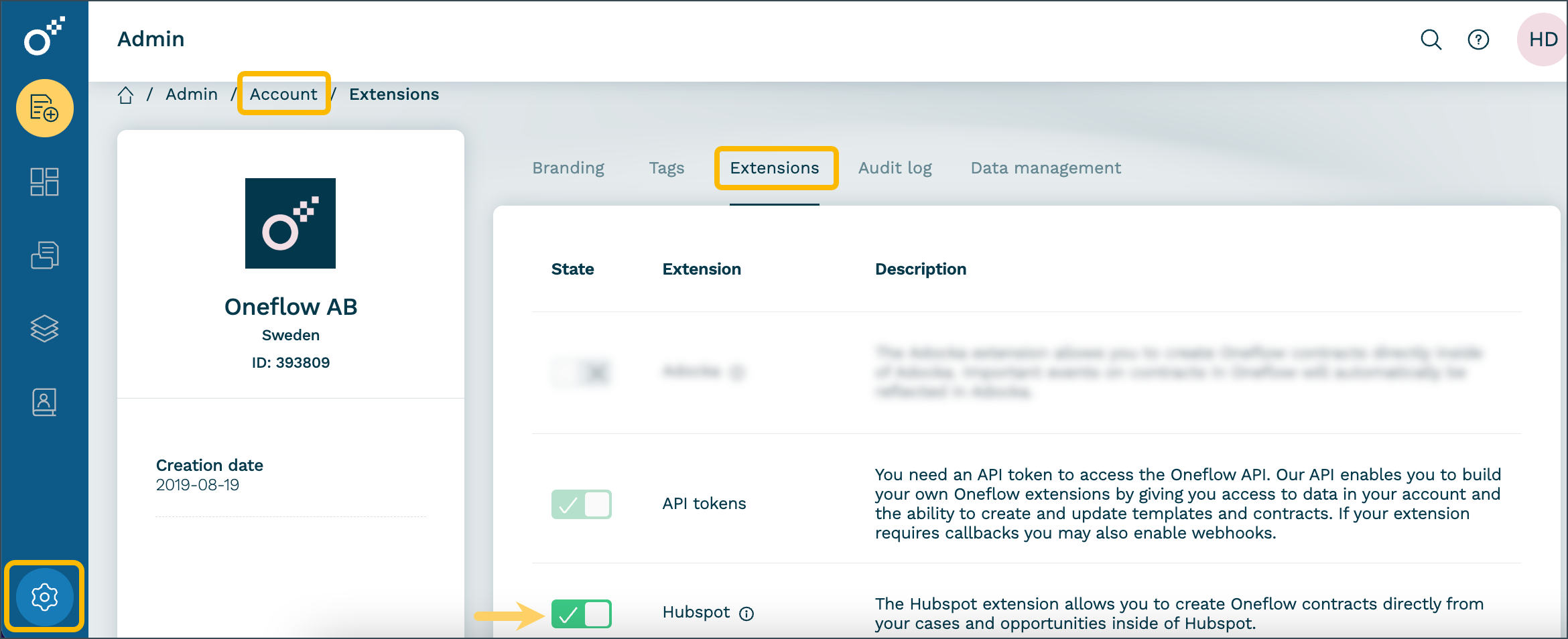Toggle the Hubspot extension switch
The height and width of the screenshot is (639, 1568).
pos(581,614)
